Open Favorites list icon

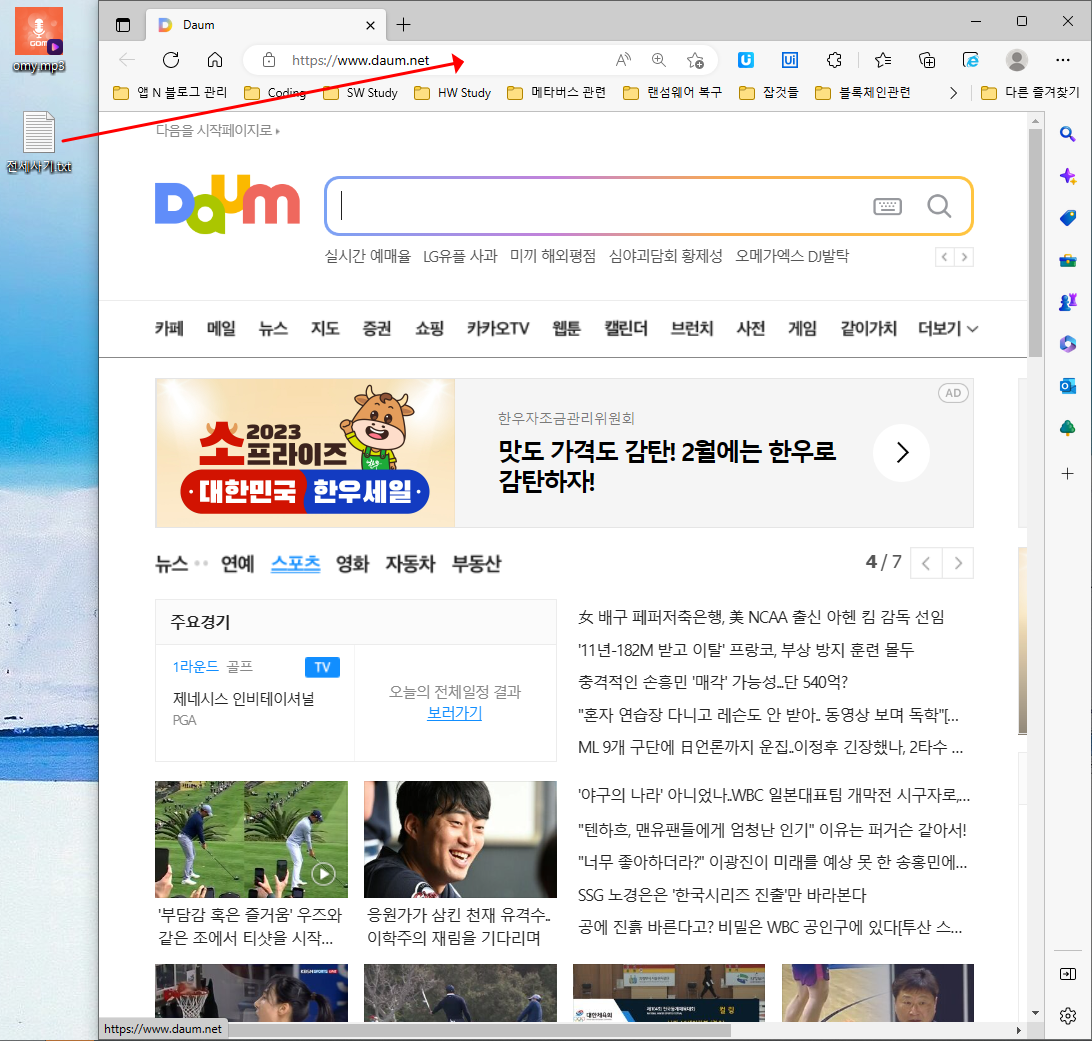coord(883,60)
